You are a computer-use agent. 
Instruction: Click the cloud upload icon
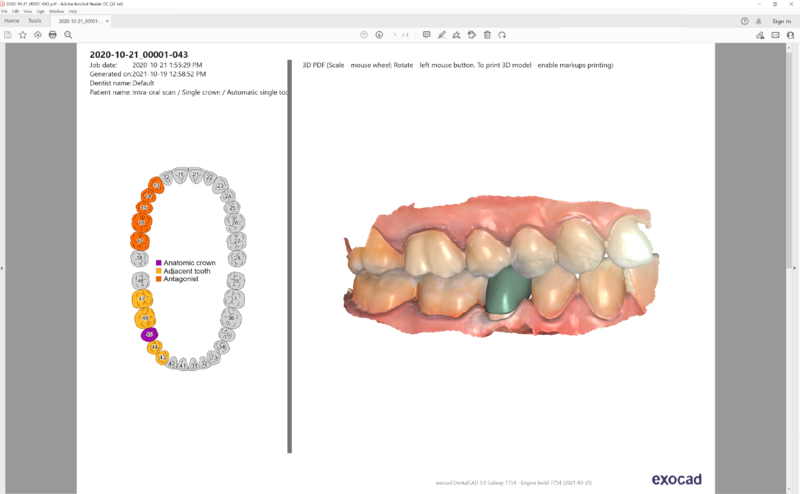pyautogui.click(x=38, y=35)
